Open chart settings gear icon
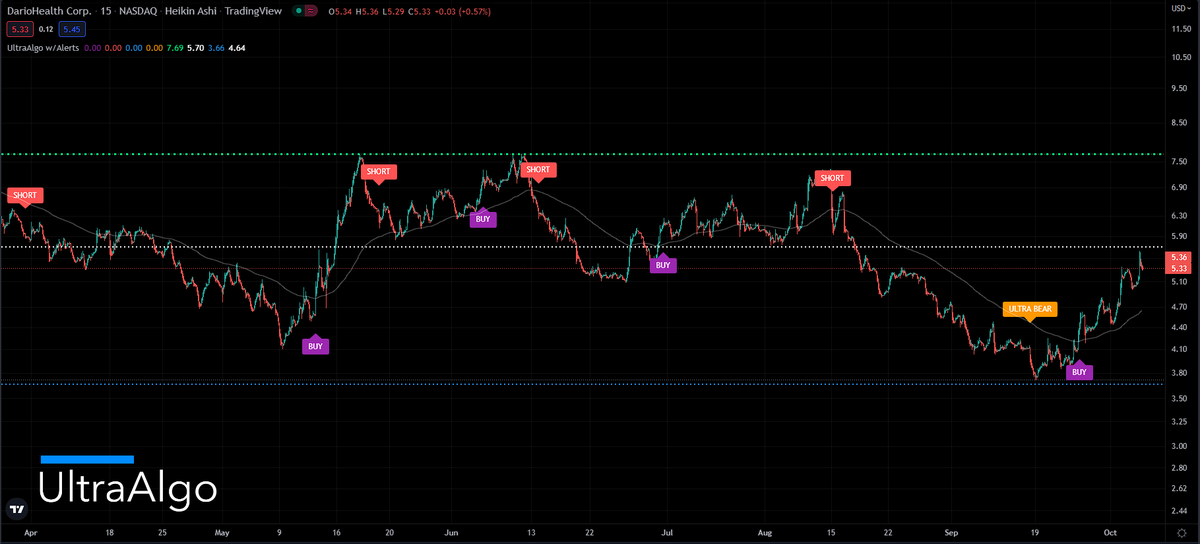 [x=1182, y=535]
